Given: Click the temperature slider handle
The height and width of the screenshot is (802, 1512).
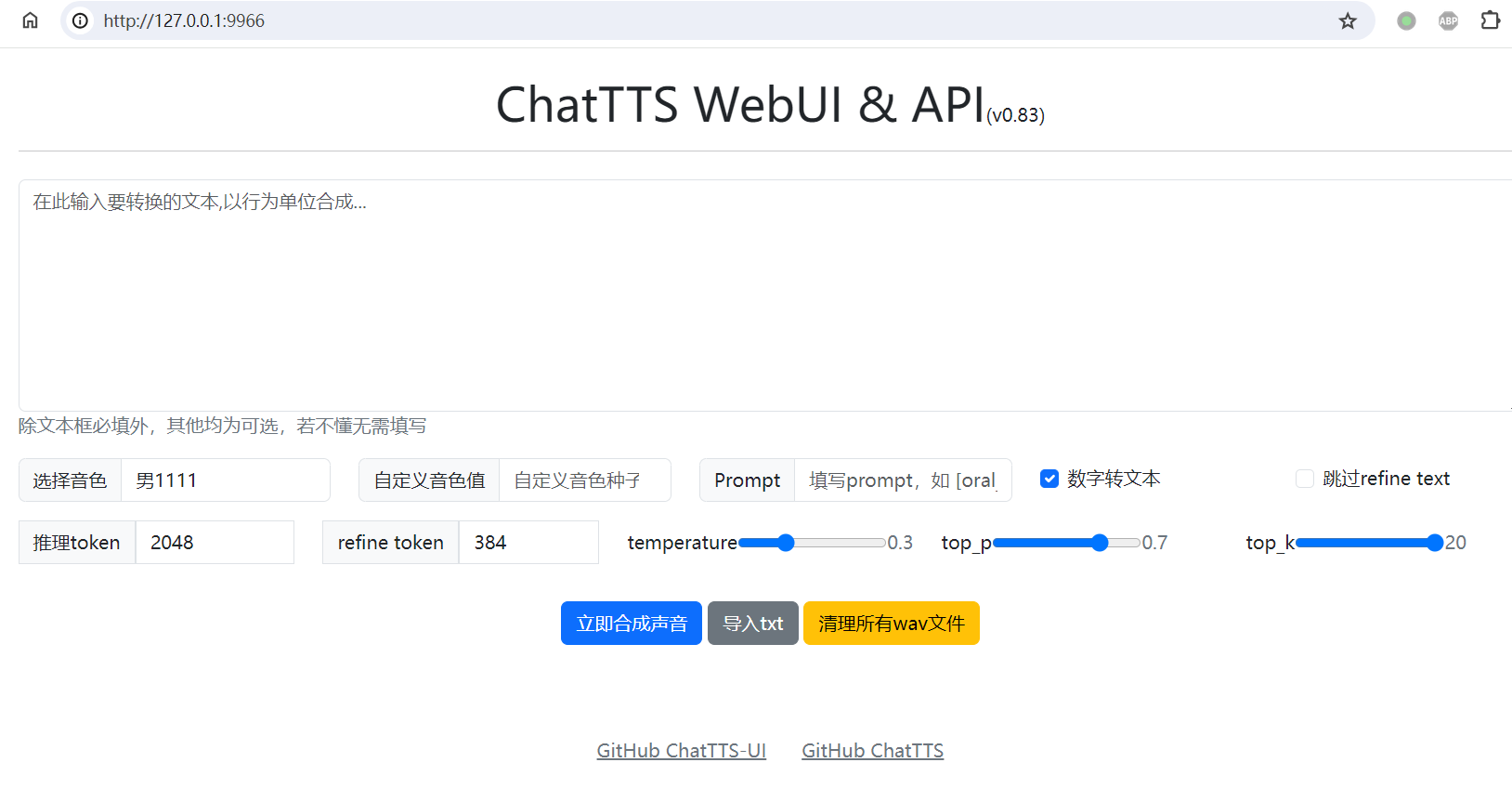Looking at the screenshot, I should tap(786, 543).
